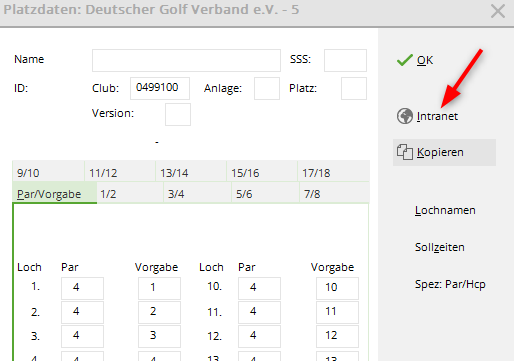Click the Platz input field
This screenshot has width=514, height=361.
pos(354,88)
